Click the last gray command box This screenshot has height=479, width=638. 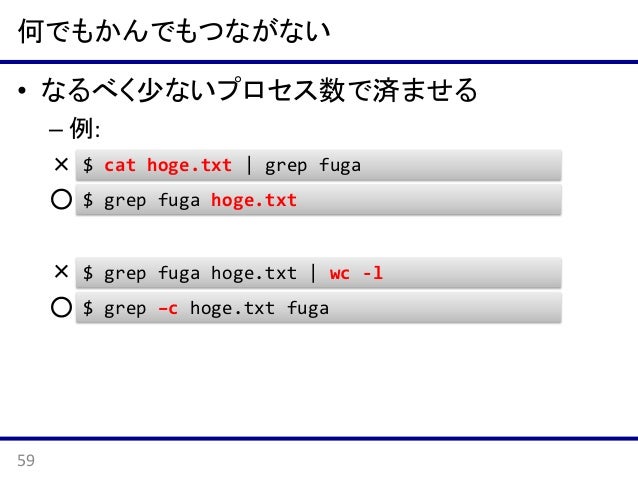pyautogui.click(x=319, y=308)
